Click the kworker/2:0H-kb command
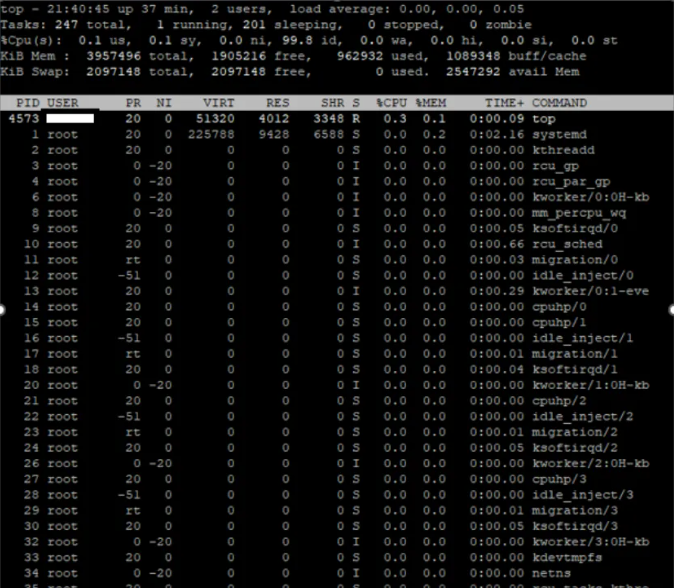This screenshot has height=588, width=674. (591, 463)
